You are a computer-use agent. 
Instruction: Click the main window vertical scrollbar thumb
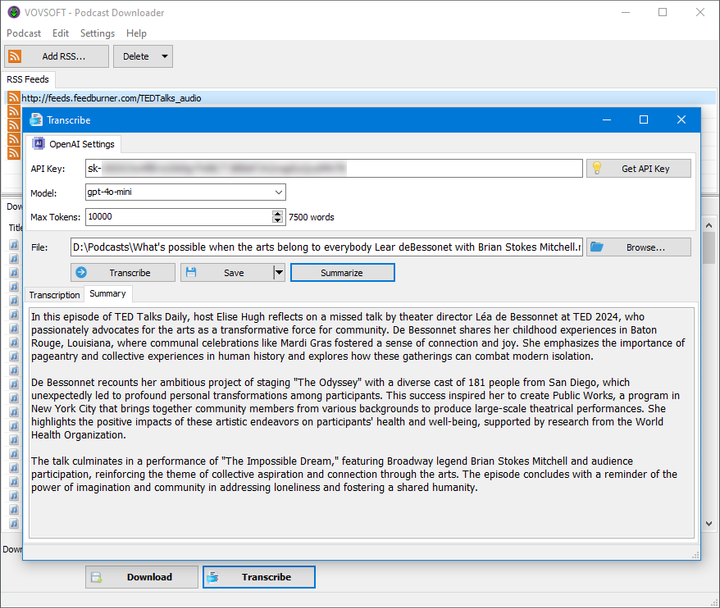click(x=709, y=248)
